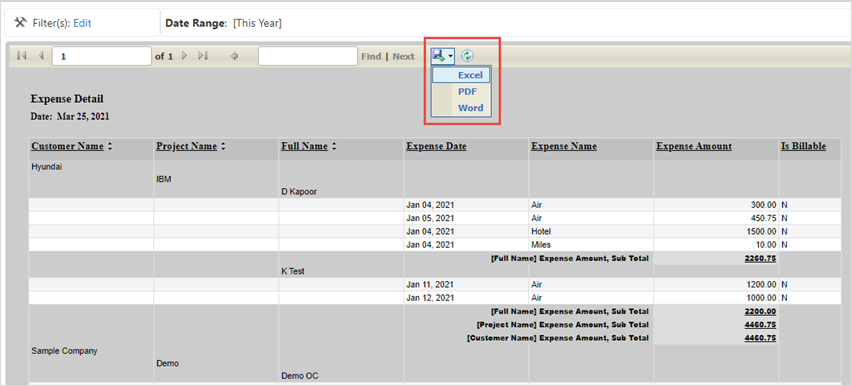Image resolution: width=852 pixels, height=386 pixels.
Task: Click the 2260.75 sub total
Action: pyautogui.click(x=760, y=258)
